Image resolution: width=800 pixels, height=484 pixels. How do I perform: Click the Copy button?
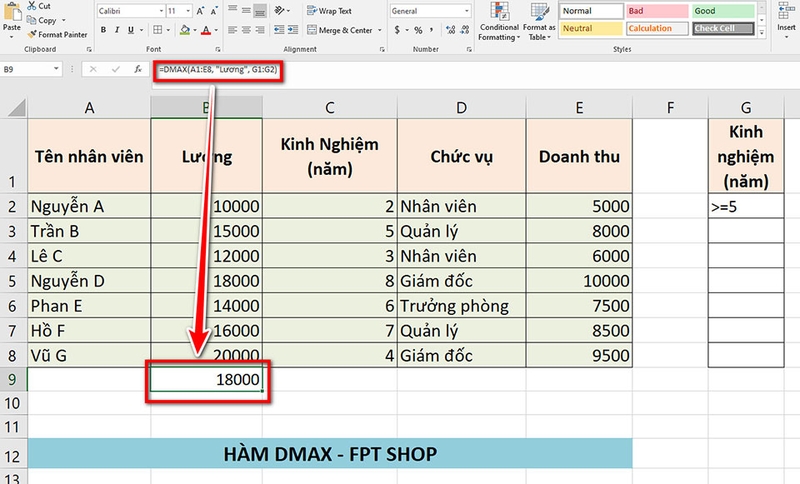click(42, 20)
